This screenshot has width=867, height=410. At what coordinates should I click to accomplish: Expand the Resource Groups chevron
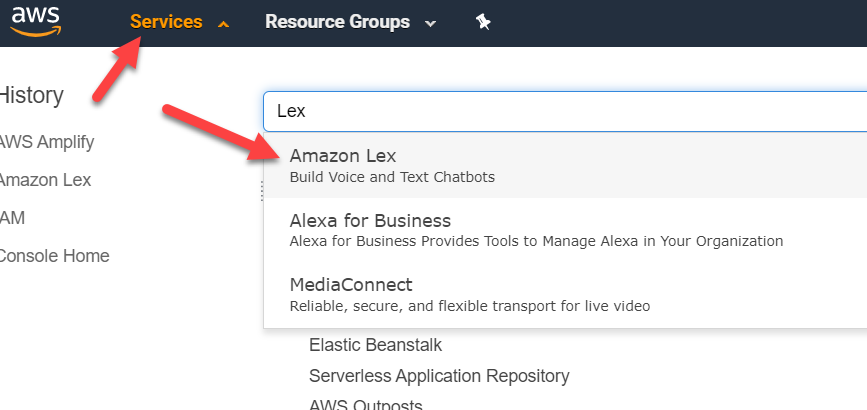tap(431, 24)
